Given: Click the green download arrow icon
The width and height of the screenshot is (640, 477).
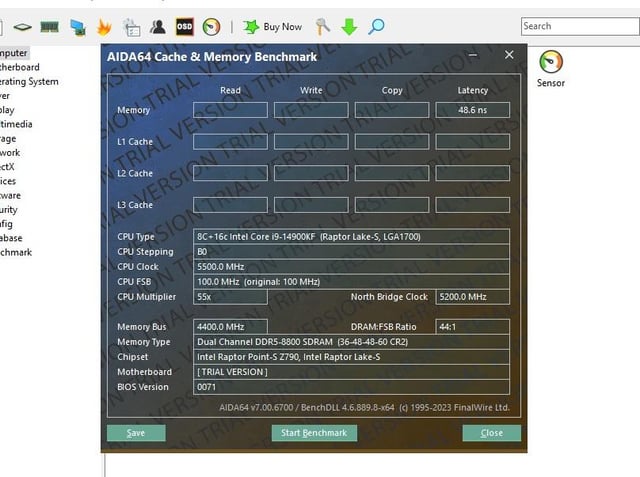Looking at the screenshot, I should coord(349,27).
